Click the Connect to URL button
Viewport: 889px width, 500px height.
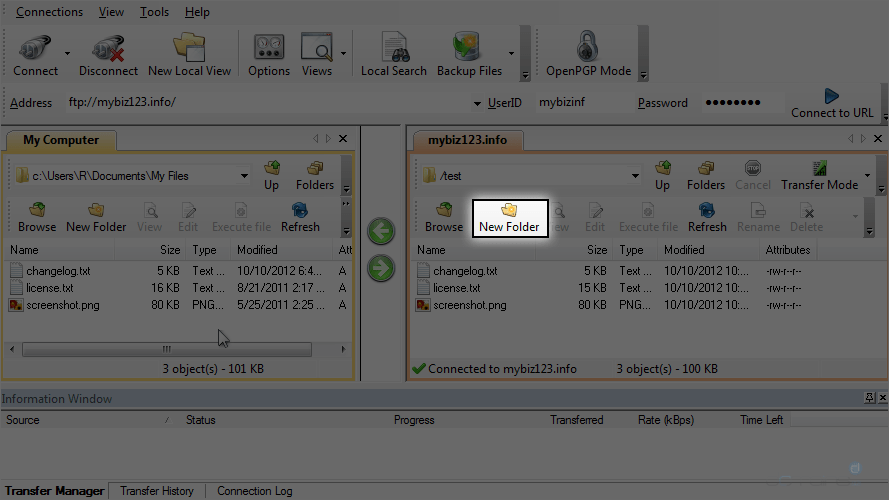pos(831,103)
